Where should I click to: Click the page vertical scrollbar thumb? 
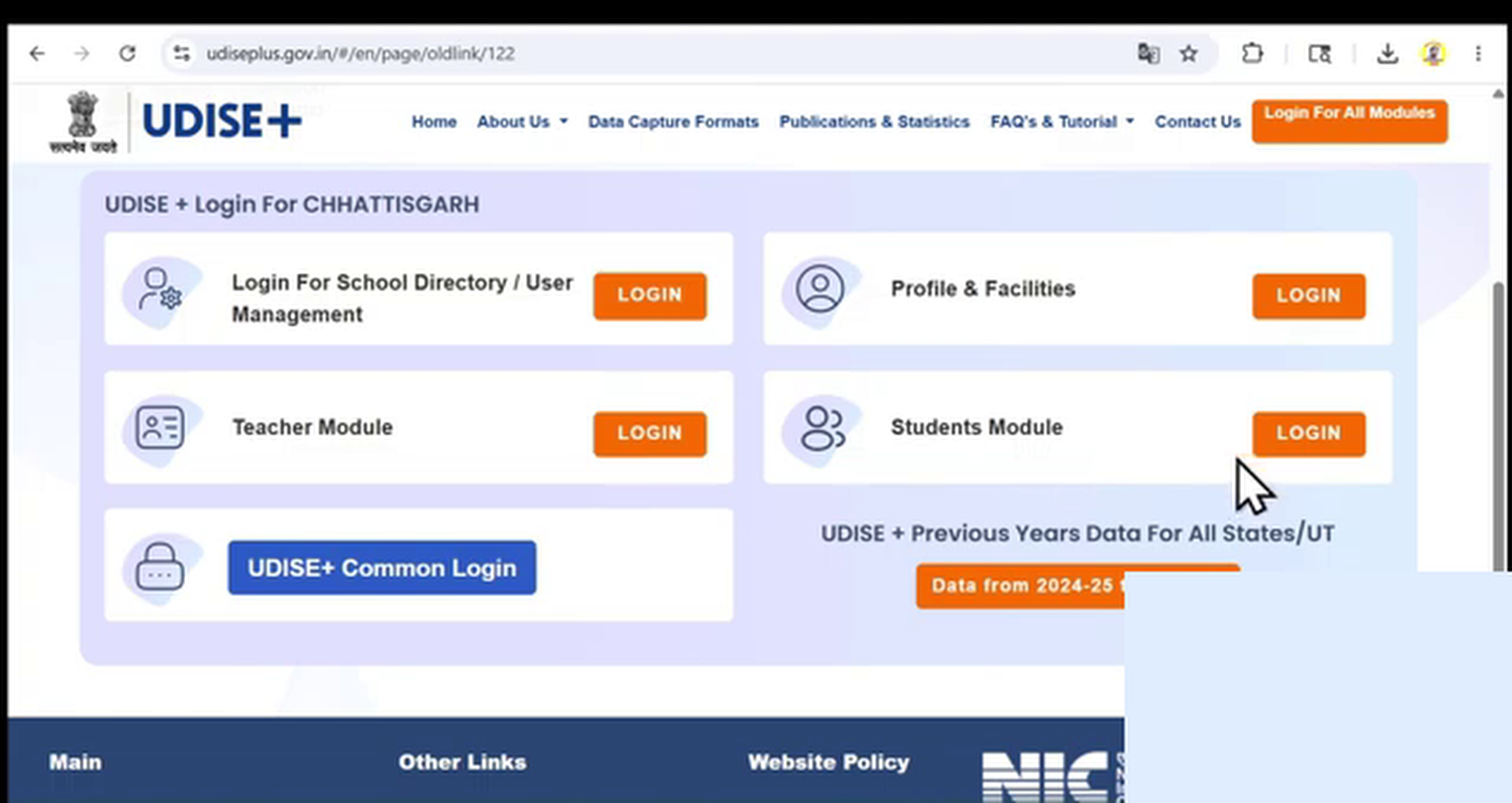click(x=1499, y=425)
